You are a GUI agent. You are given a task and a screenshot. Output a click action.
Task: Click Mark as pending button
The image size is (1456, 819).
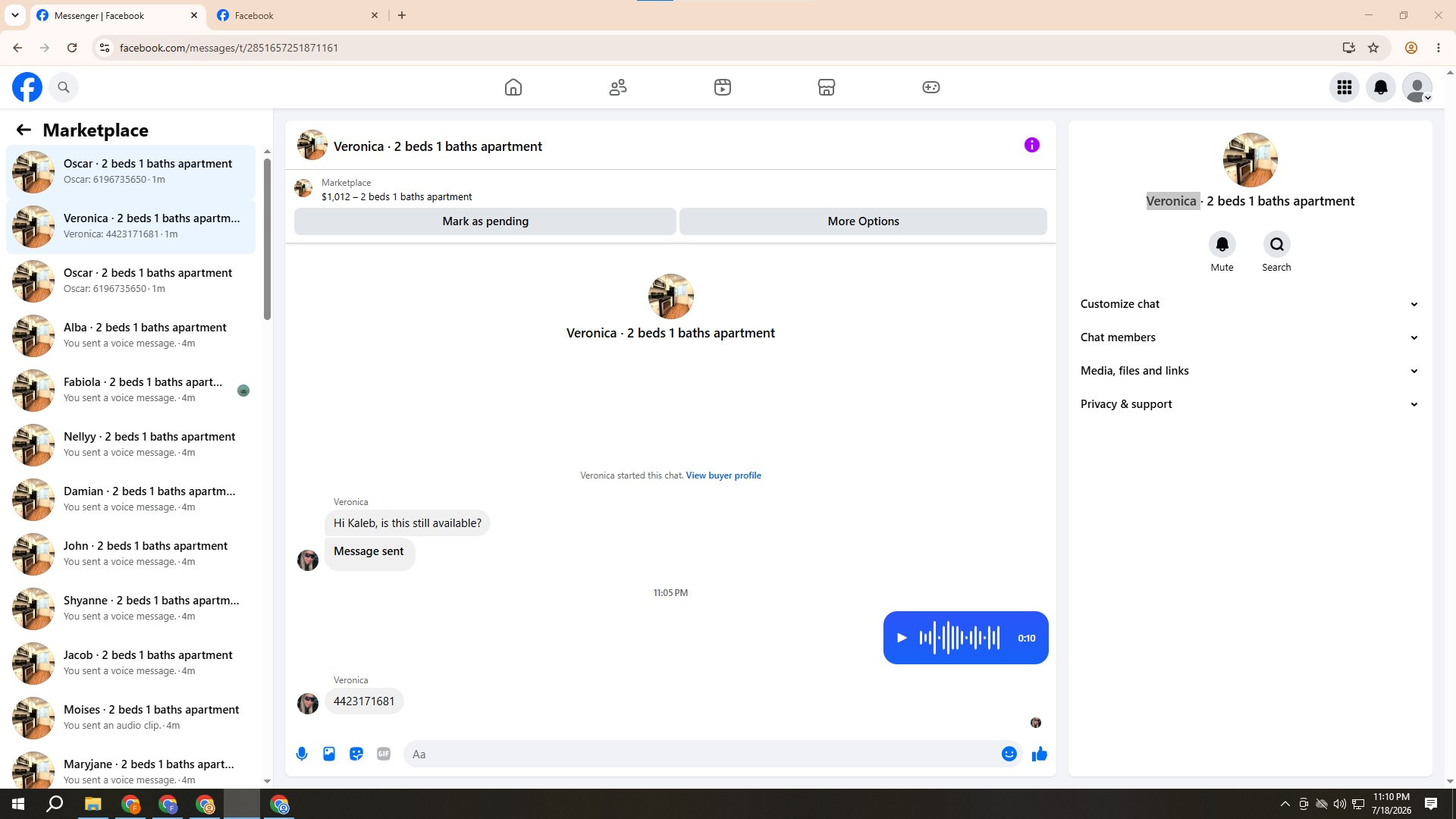(485, 221)
